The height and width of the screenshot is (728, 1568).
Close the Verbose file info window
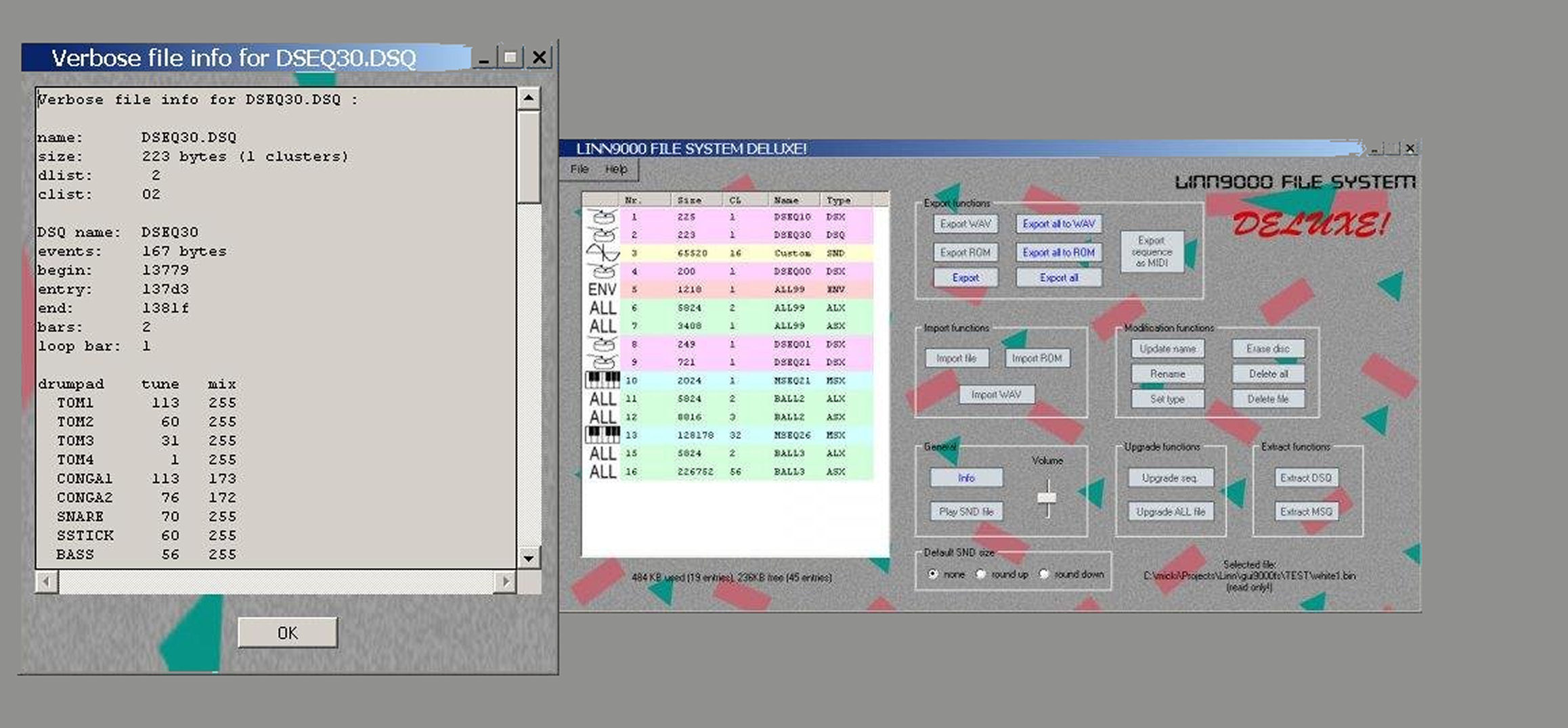(x=539, y=58)
